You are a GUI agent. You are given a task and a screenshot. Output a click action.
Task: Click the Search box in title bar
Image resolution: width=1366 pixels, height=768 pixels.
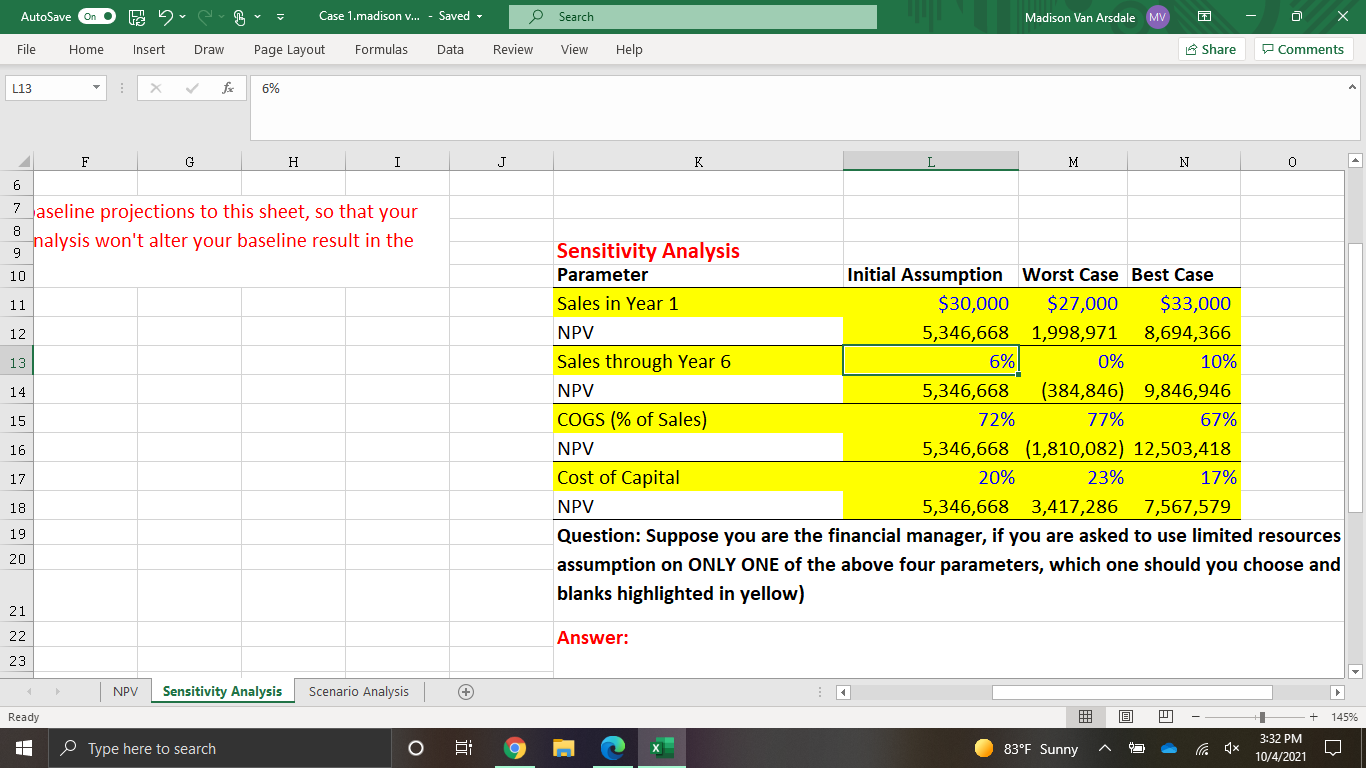(x=692, y=17)
